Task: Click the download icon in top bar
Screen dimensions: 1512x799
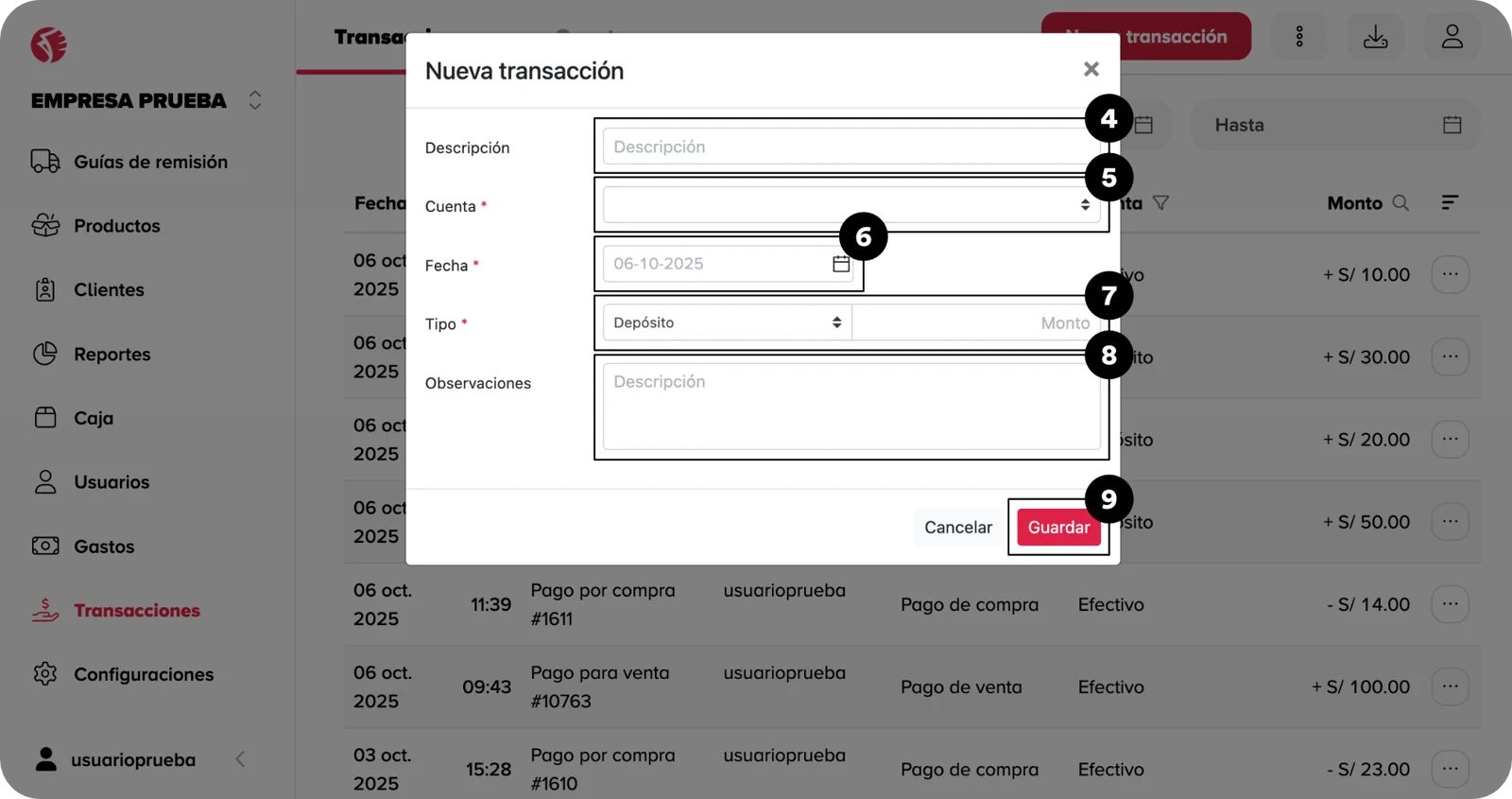Action: tap(1375, 37)
